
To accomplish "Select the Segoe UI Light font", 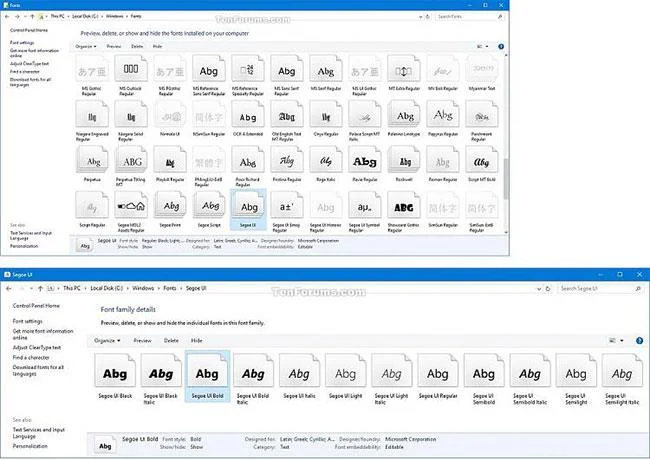I will pyautogui.click(x=345, y=371).
